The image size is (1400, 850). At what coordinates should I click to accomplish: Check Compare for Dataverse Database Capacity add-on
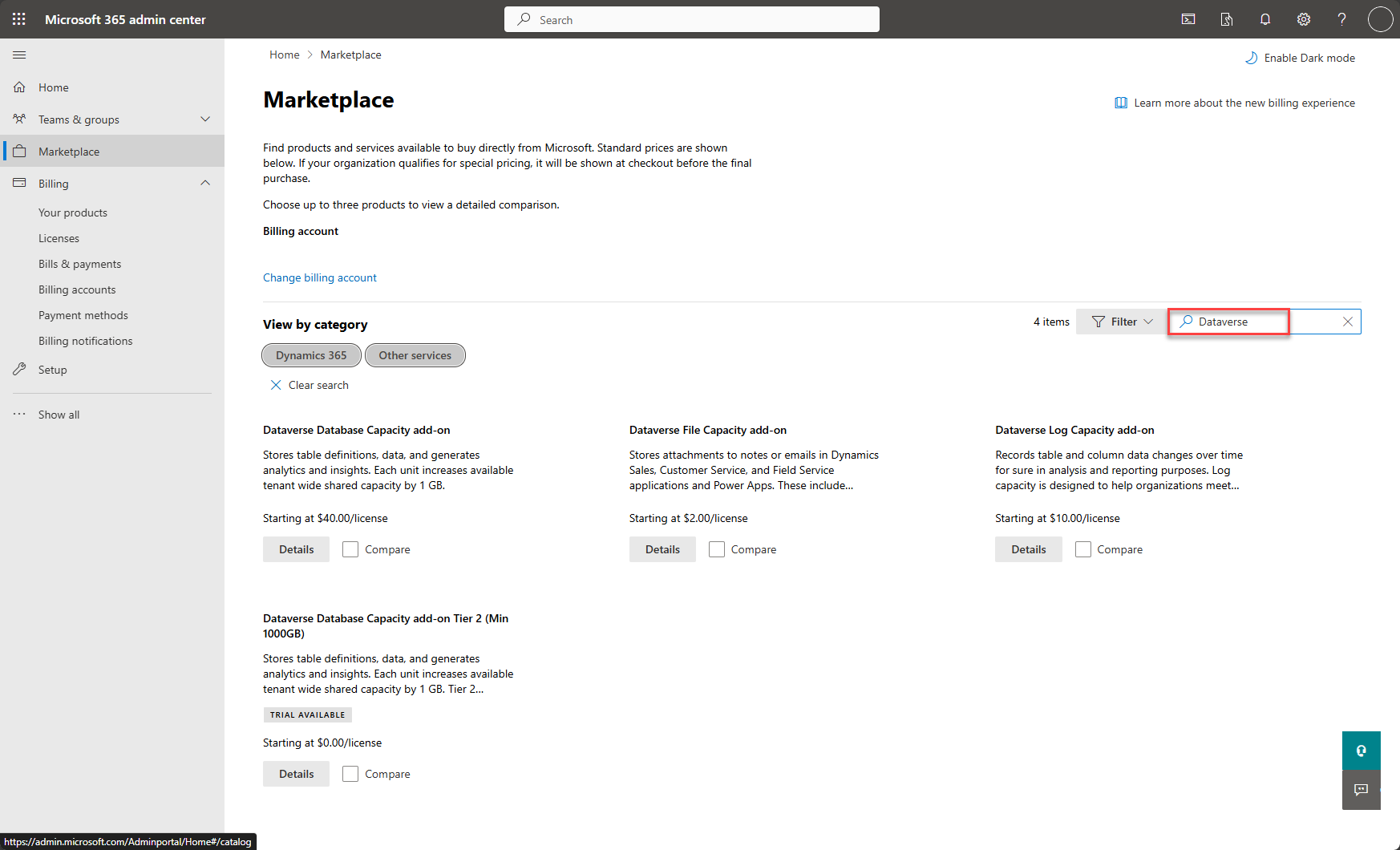click(x=350, y=549)
